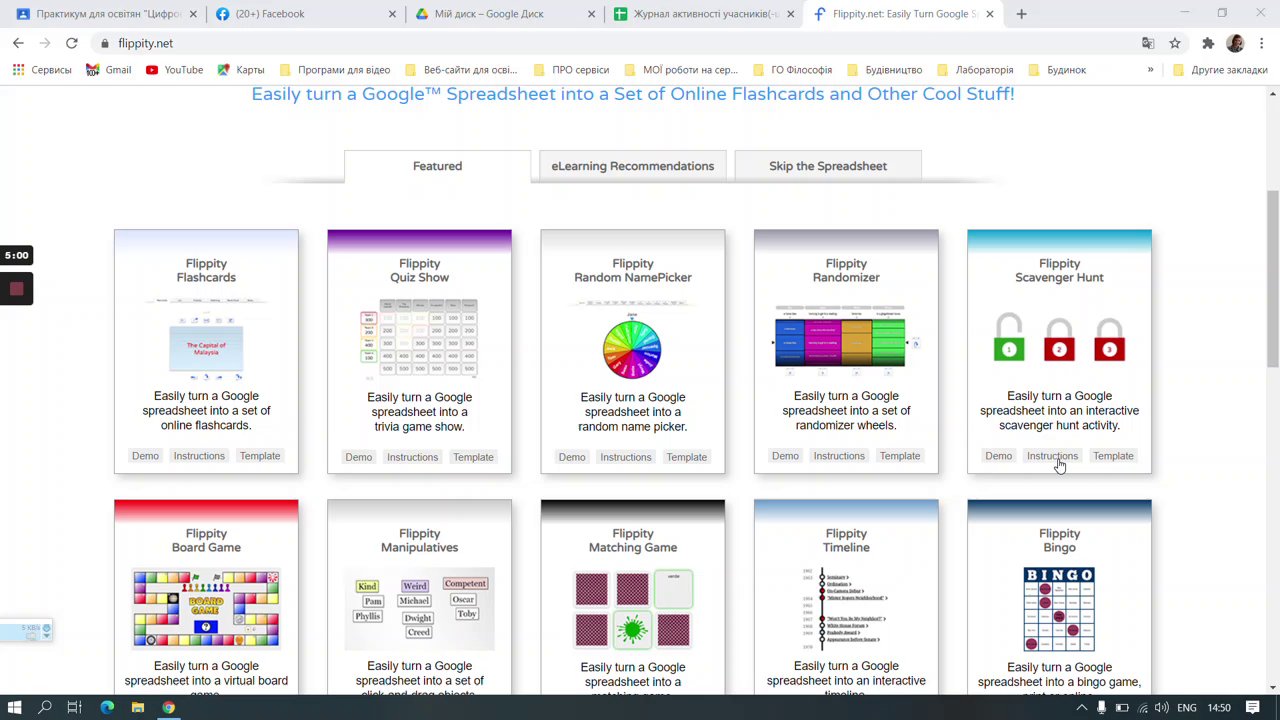
Task: Switch to the Skip the Spreadsheet tab
Action: [x=828, y=166]
